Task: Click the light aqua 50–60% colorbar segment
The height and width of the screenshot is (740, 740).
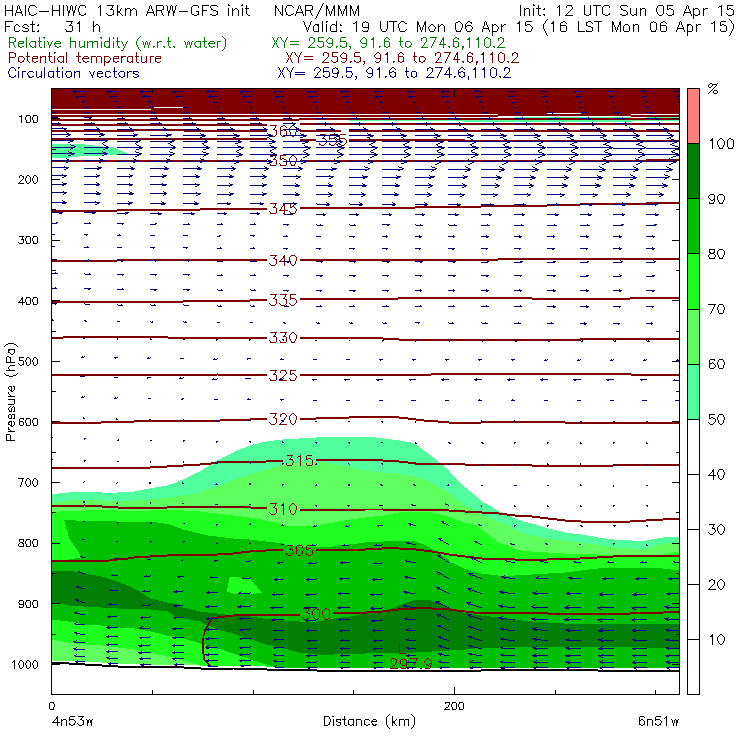Action: (693, 392)
